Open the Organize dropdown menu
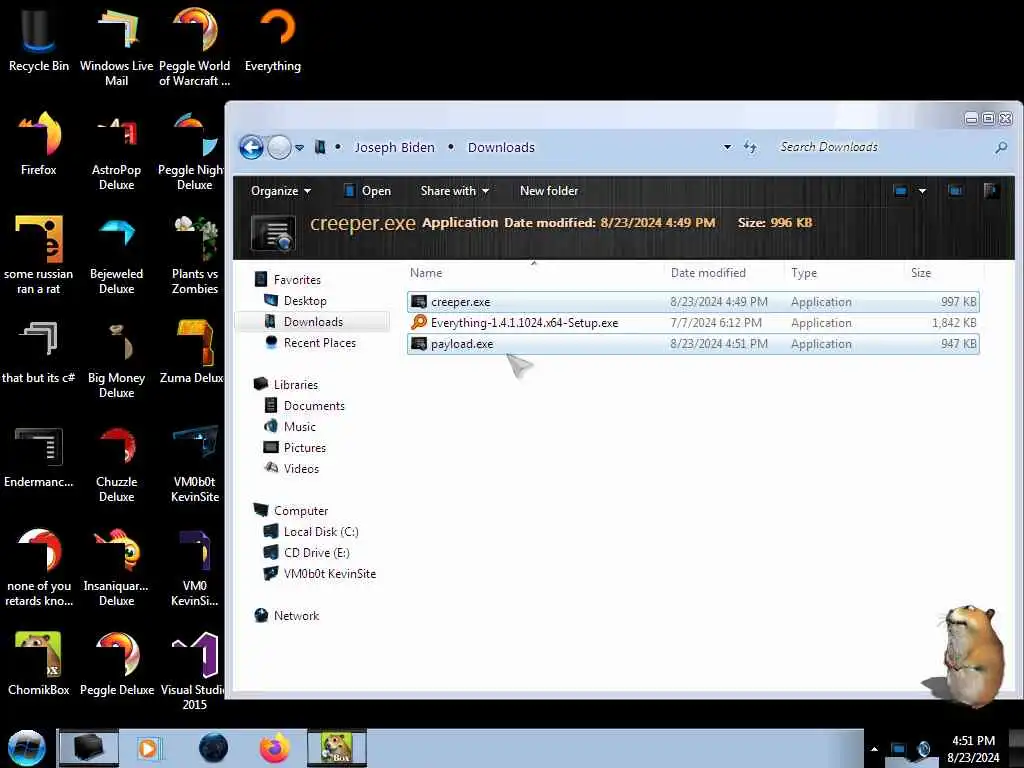 coord(281,191)
